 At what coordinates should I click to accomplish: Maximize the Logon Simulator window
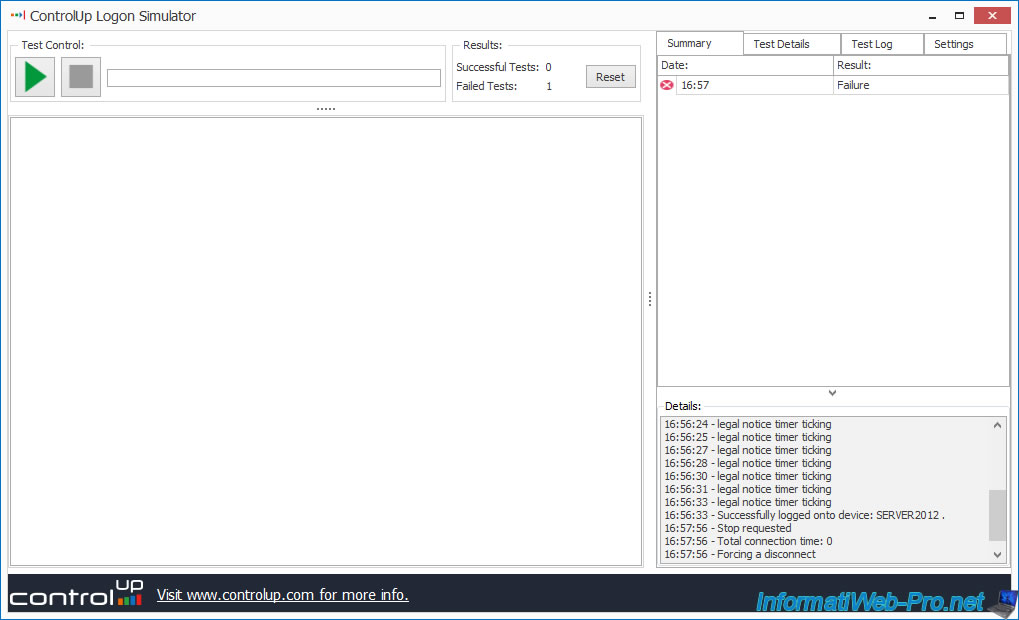(x=959, y=16)
